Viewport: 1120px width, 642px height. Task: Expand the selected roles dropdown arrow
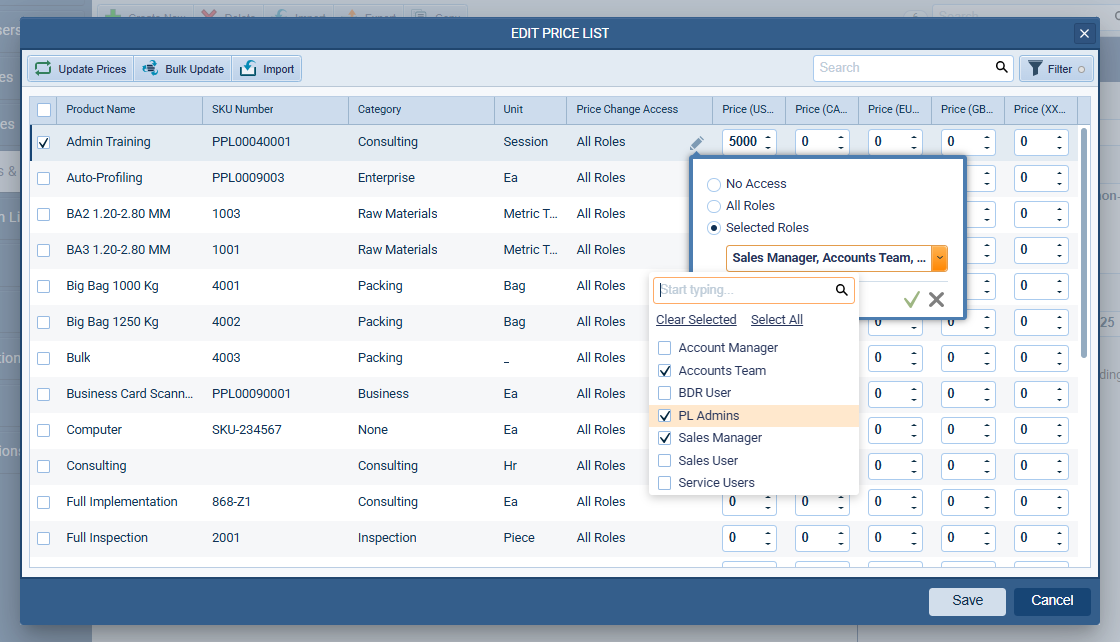(x=939, y=258)
